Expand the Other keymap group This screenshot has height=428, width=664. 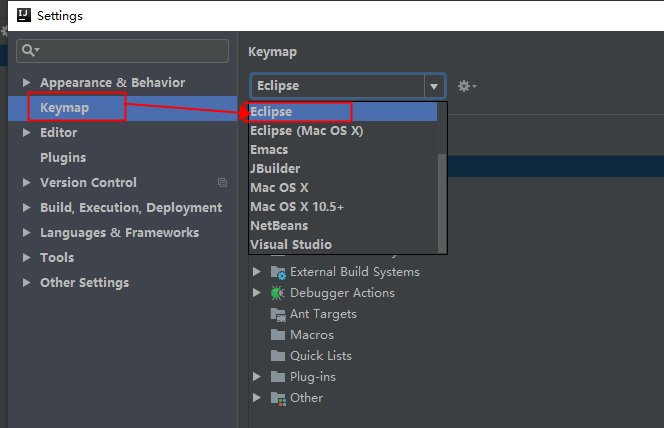pyautogui.click(x=257, y=397)
